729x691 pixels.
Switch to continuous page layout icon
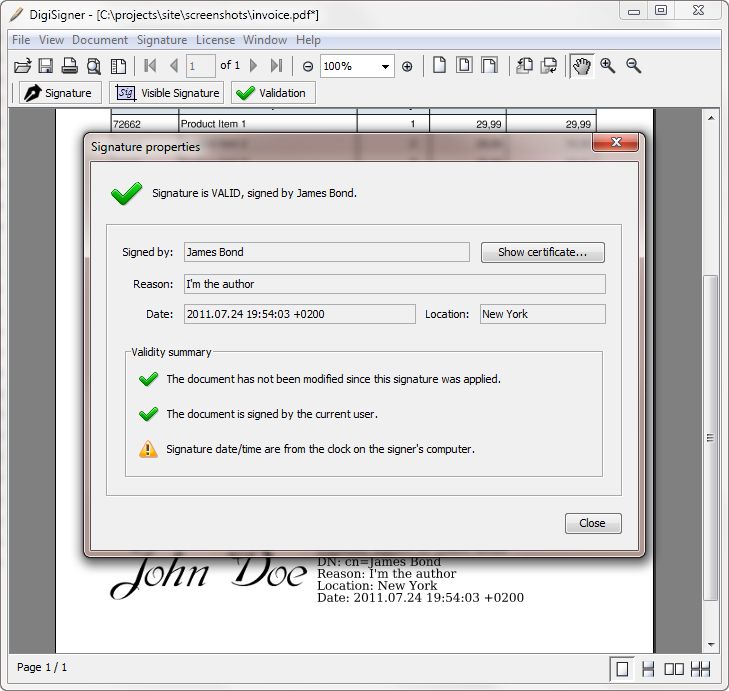[x=648, y=670]
